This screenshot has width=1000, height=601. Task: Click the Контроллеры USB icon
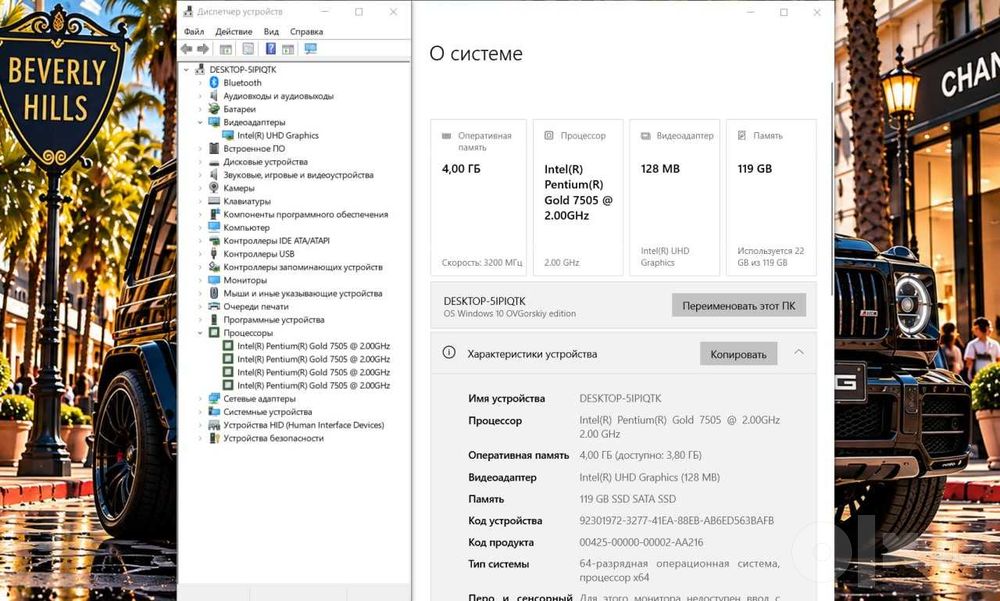[214, 254]
